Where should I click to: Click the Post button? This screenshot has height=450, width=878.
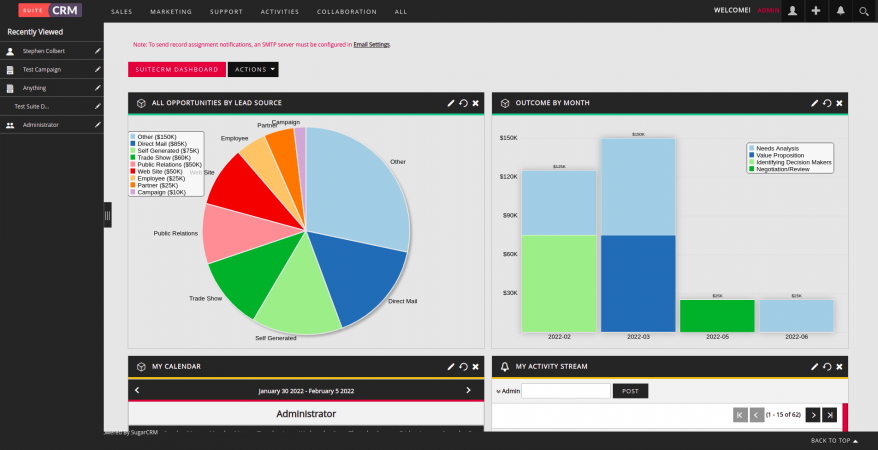tap(631, 391)
